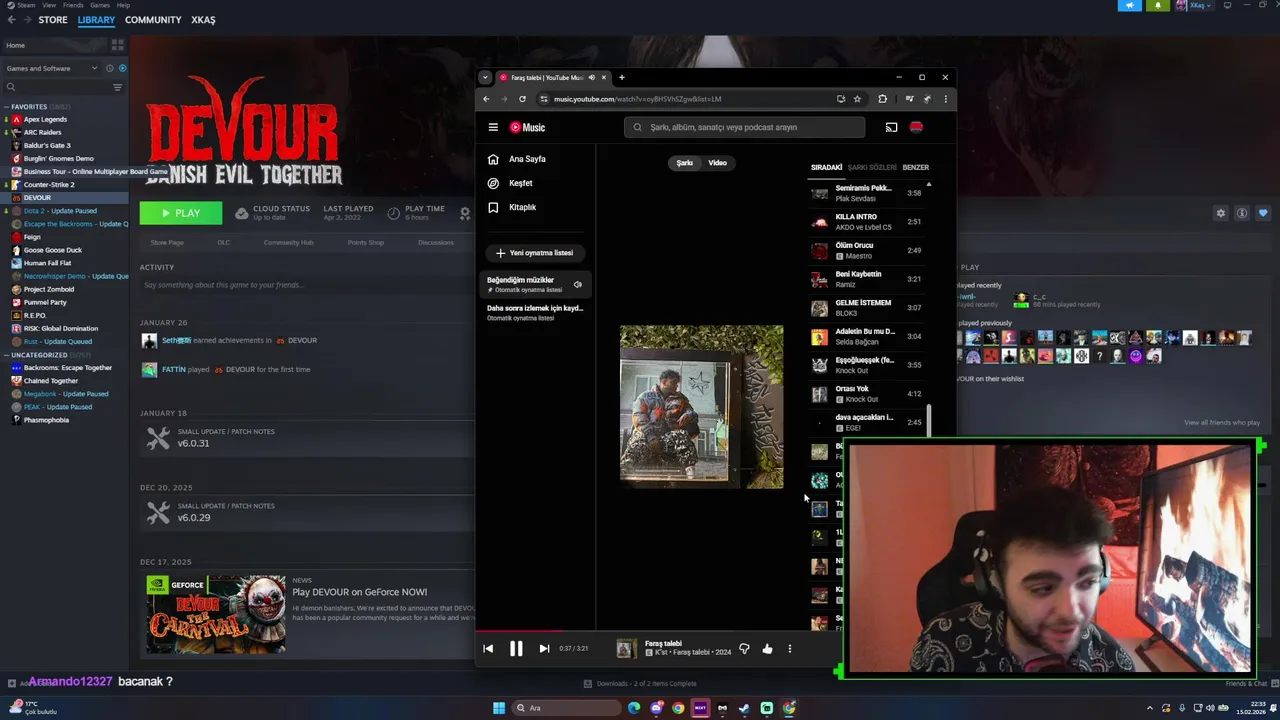Open the Friends menu in Steam
This screenshot has width=1280, height=720.
point(73,5)
